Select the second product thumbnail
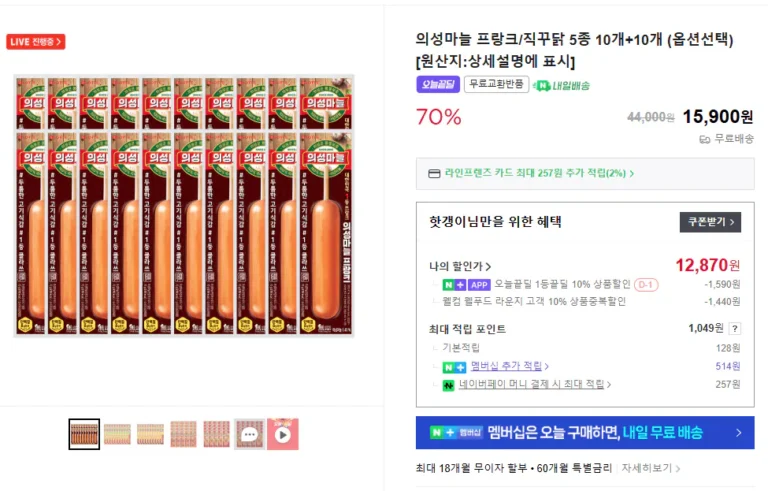The image size is (768, 491). 117,434
